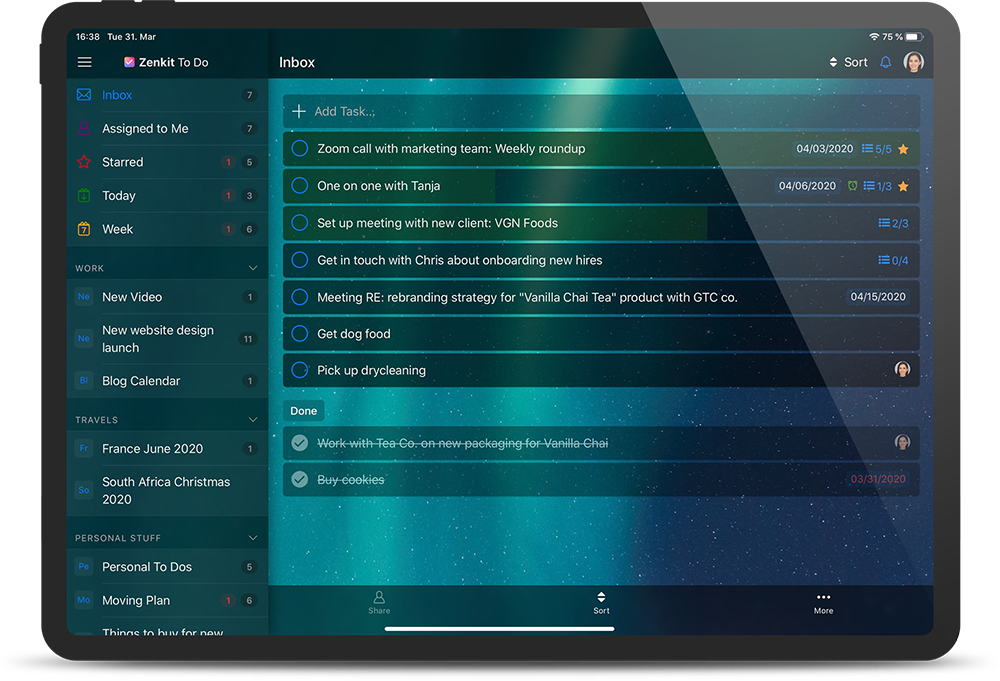The image size is (1000, 681).
Task: Click the Moving Plan list icon
Action: (84, 600)
